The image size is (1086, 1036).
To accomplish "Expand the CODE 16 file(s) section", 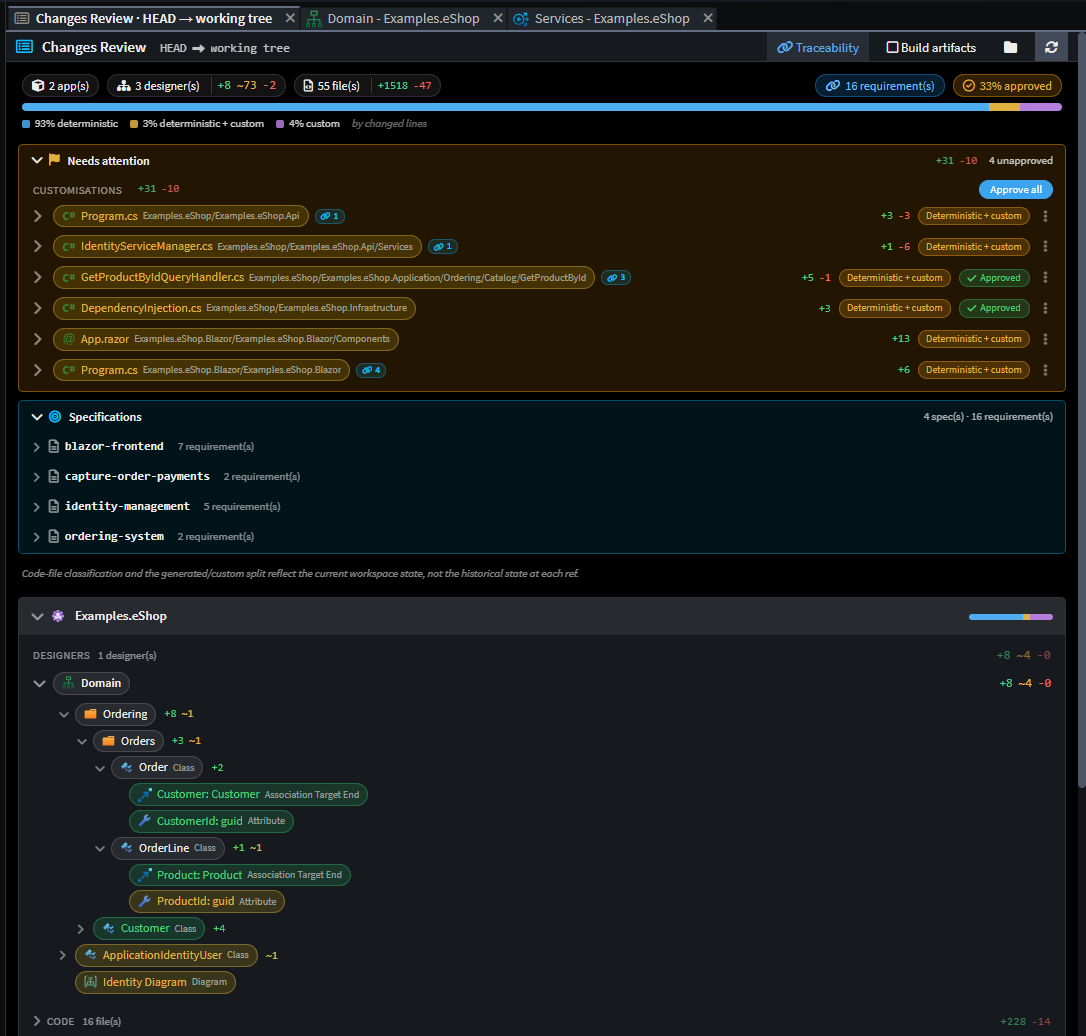I will pyautogui.click(x=37, y=1021).
